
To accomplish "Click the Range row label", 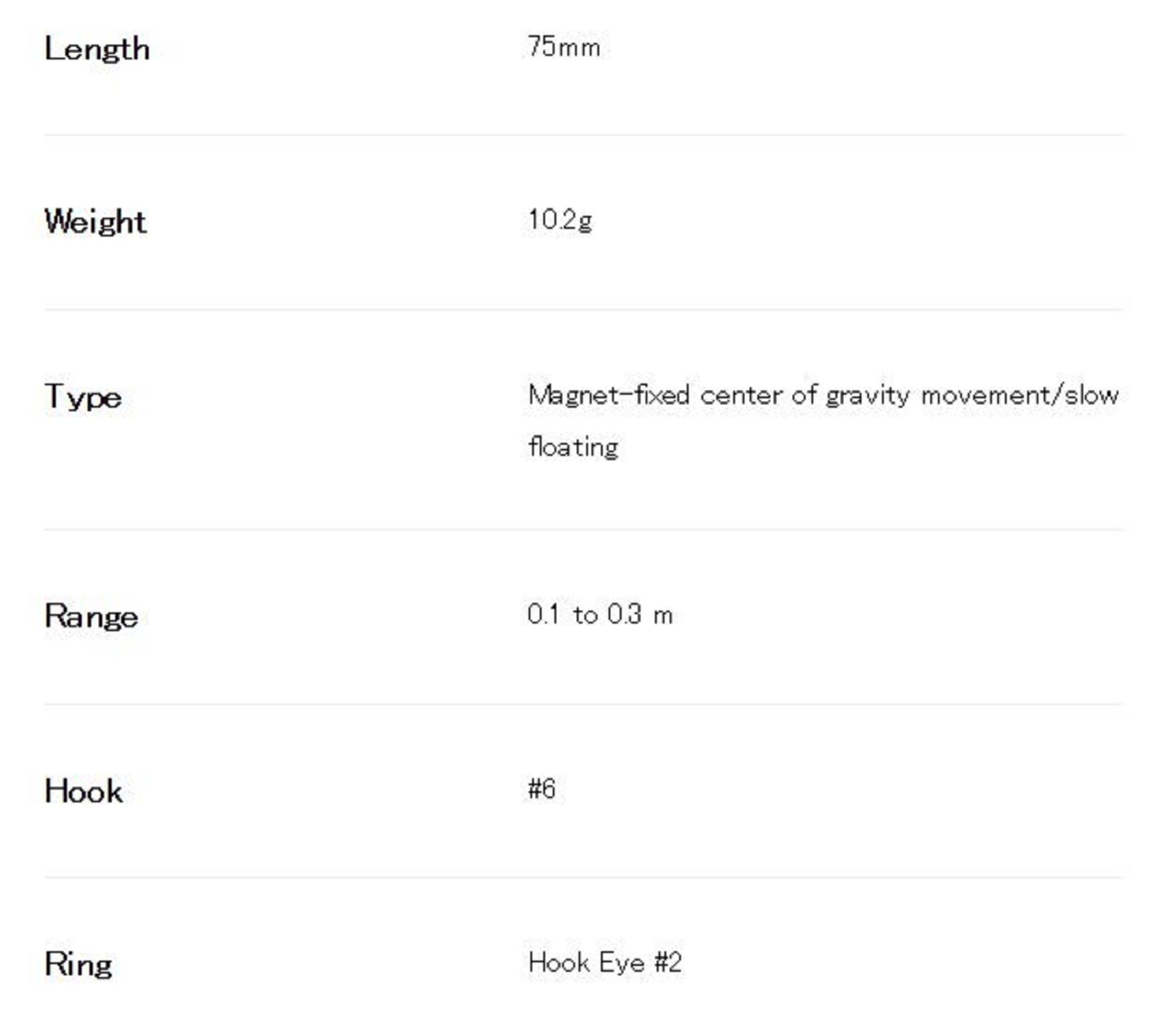I will (91, 617).
